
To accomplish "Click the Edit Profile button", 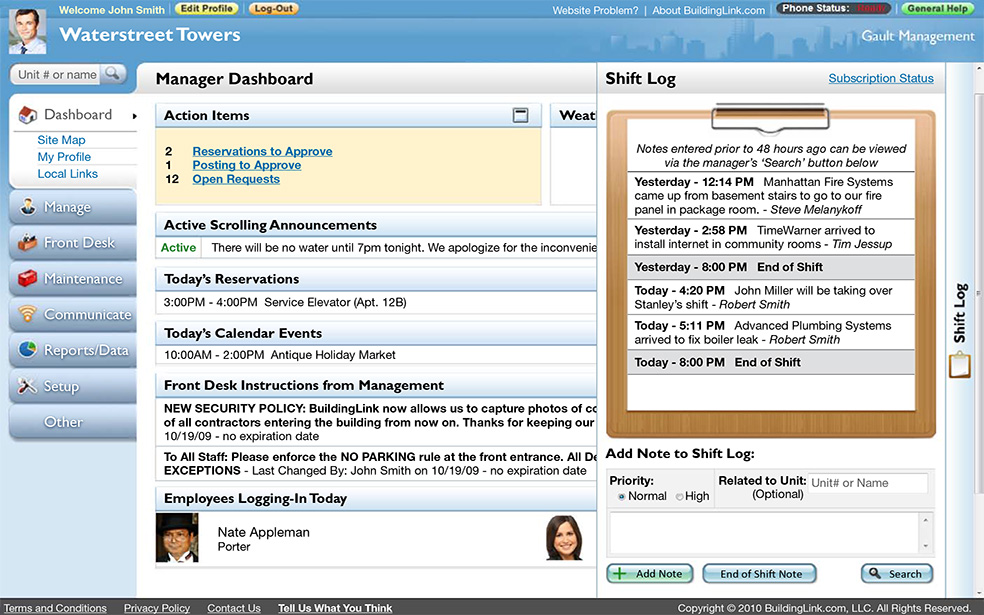I will [206, 9].
